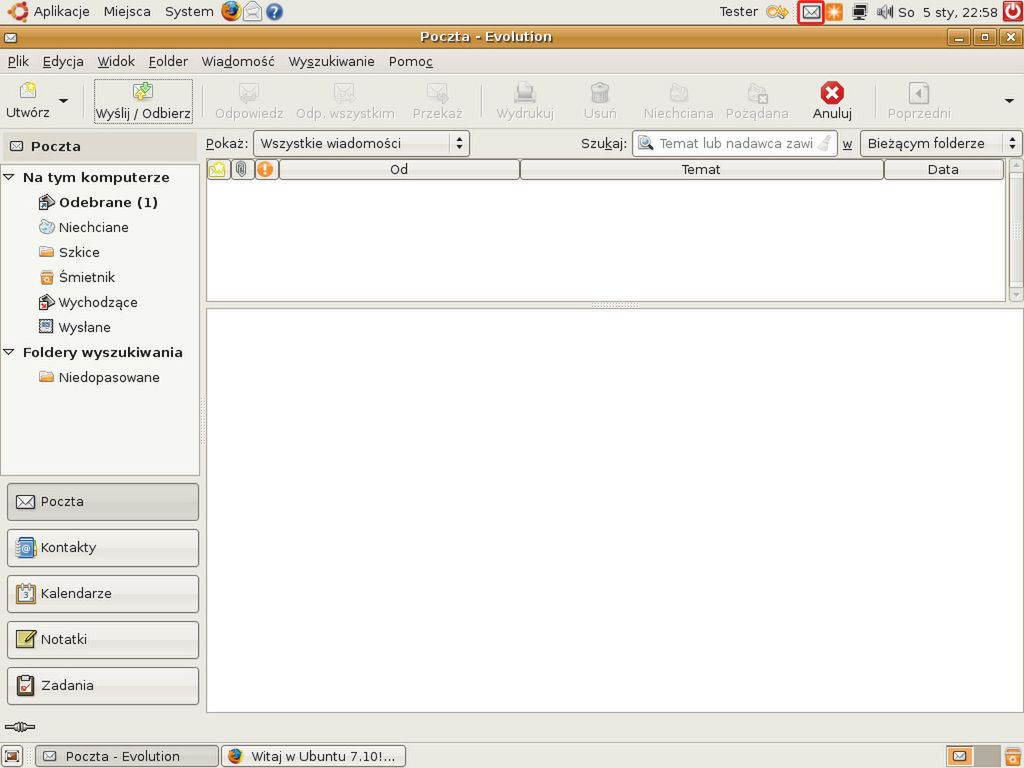Launch Evolution mail from top panel
This screenshot has width=1024, height=768.
[x=253, y=12]
